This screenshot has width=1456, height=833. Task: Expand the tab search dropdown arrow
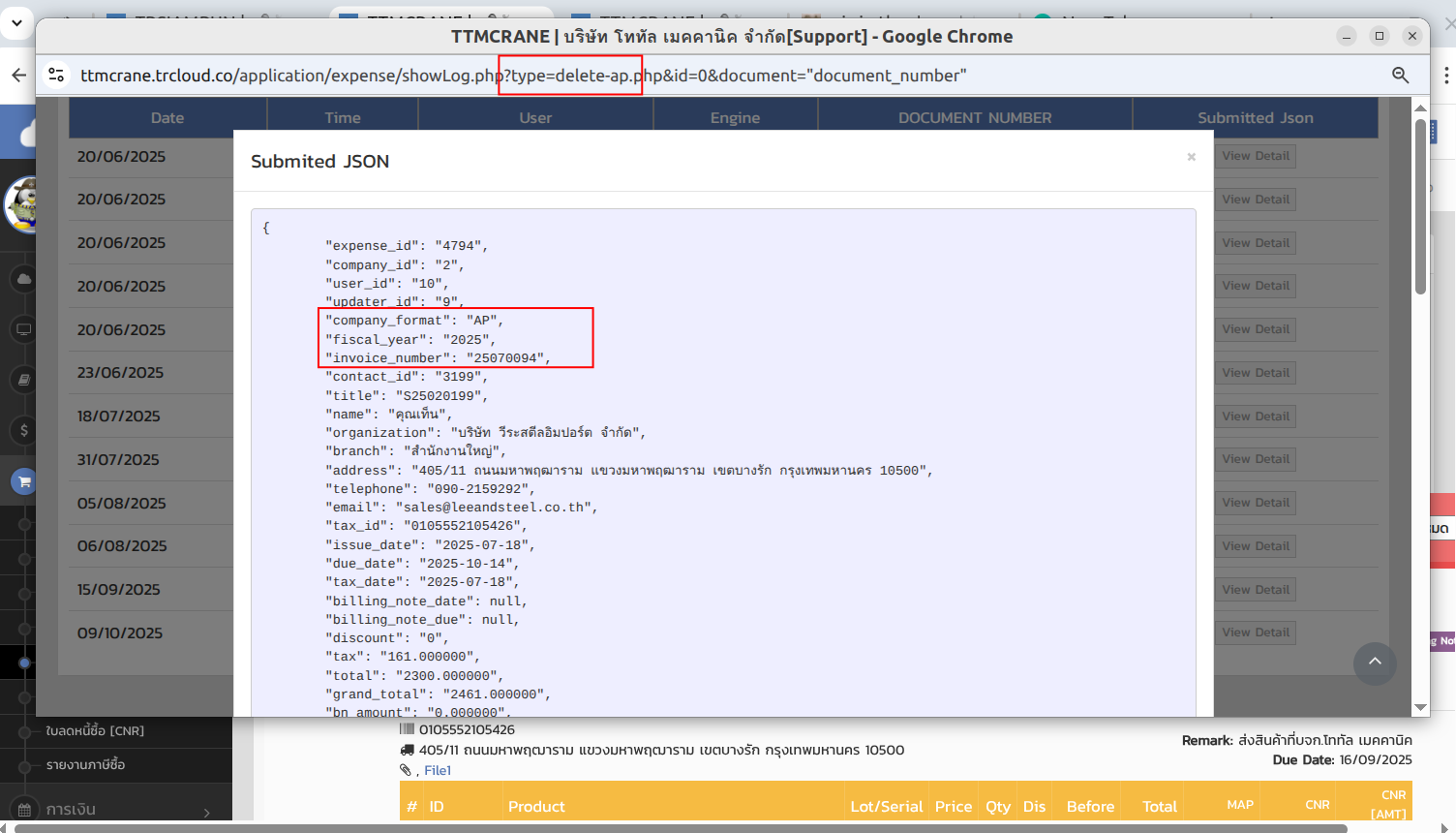[x=16, y=21]
